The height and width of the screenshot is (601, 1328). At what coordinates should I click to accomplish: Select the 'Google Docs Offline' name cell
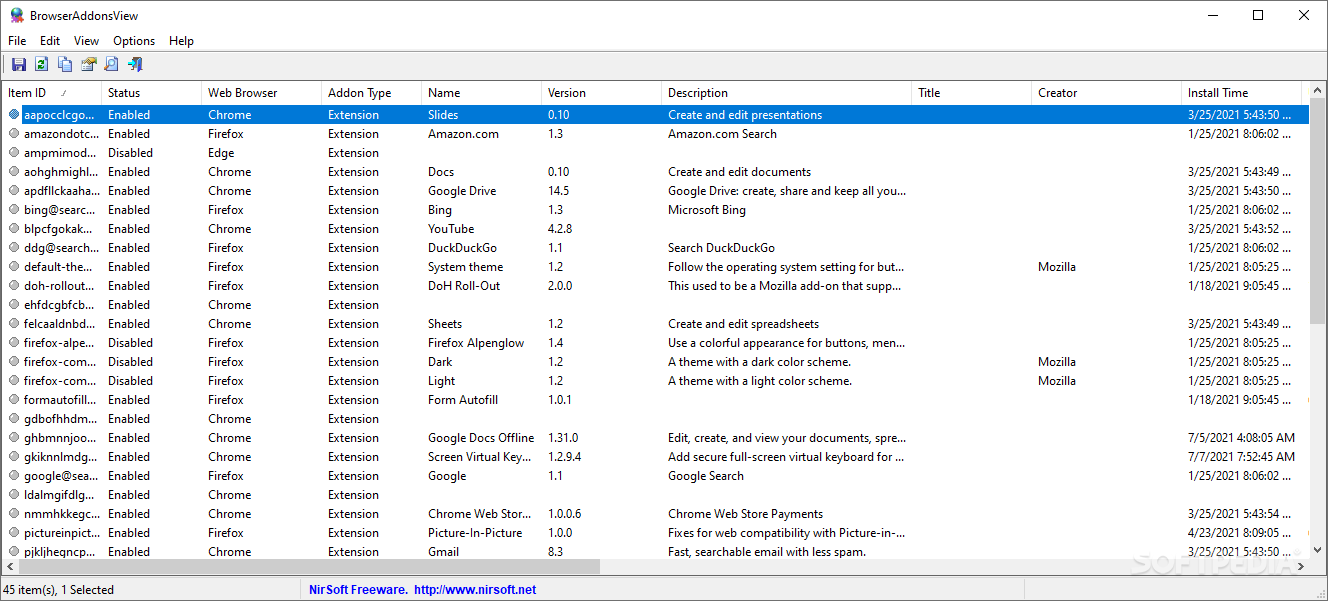pyautogui.click(x=481, y=438)
